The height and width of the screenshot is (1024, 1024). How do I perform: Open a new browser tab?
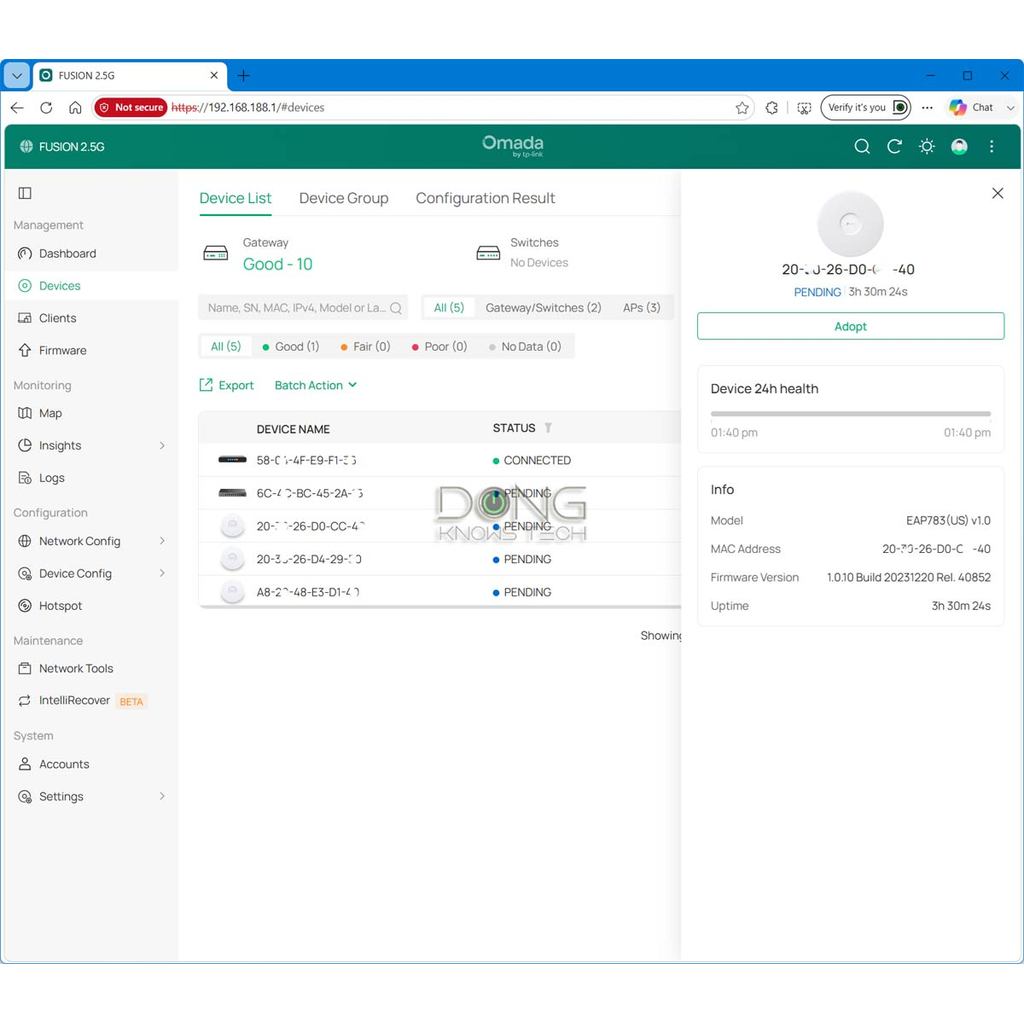point(244,76)
